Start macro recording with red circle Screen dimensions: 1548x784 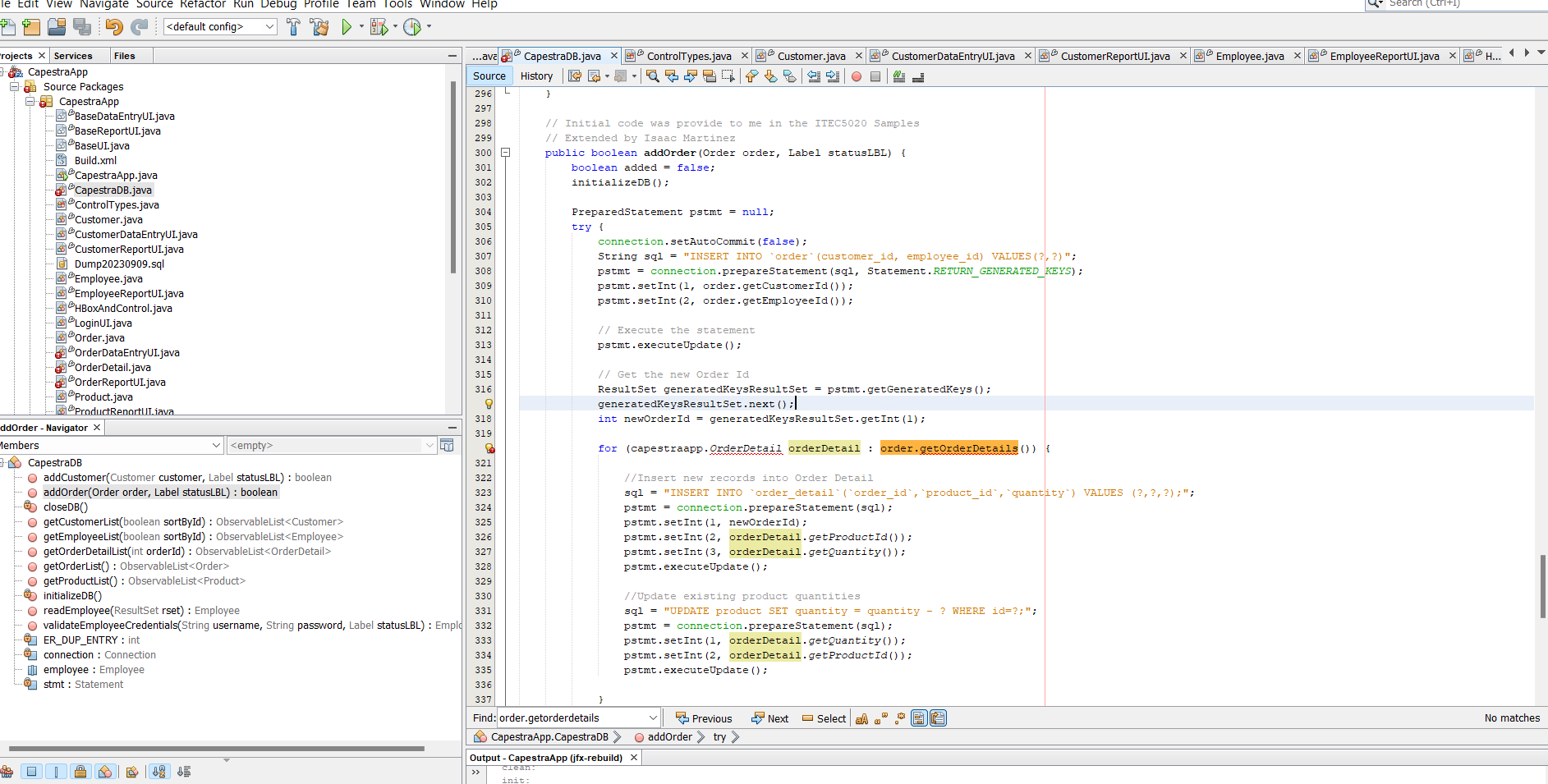(x=857, y=76)
